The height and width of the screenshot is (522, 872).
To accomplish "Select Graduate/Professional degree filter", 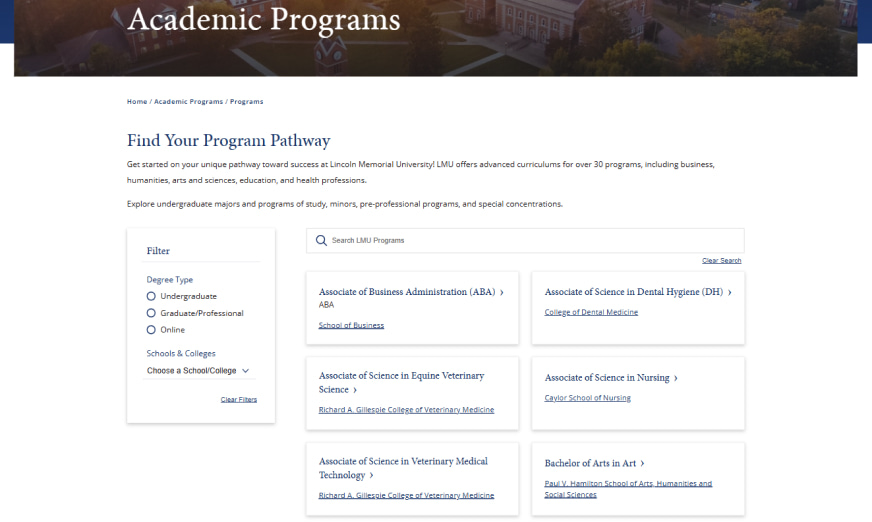I will click(151, 313).
